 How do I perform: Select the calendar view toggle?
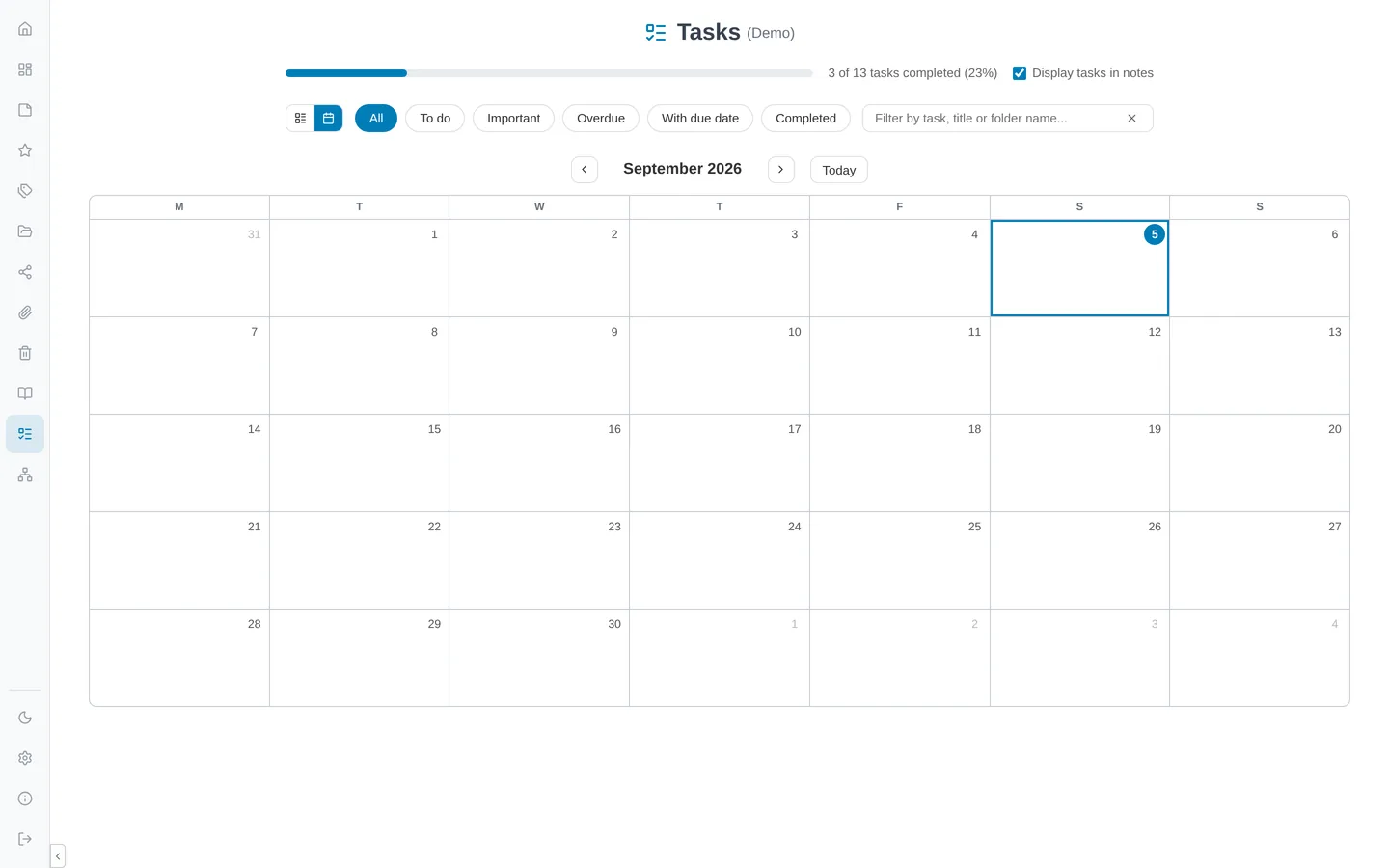pyautogui.click(x=328, y=118)
